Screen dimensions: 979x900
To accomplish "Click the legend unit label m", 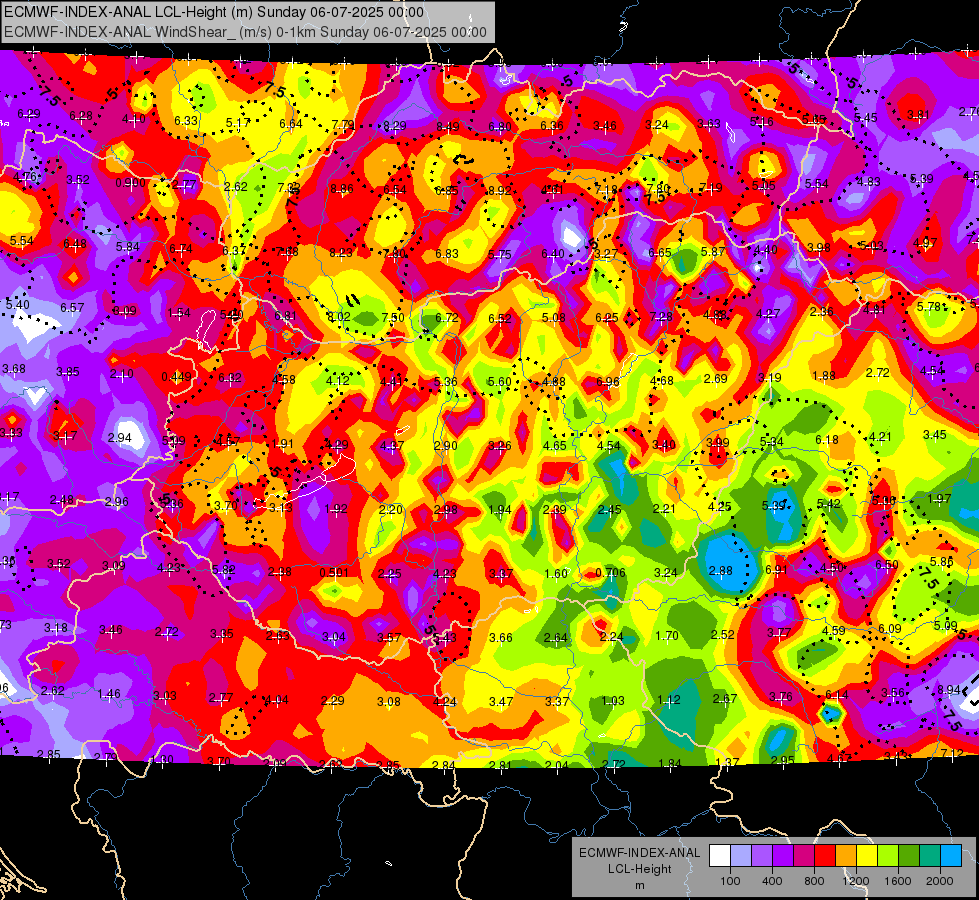I will point(639,885).
